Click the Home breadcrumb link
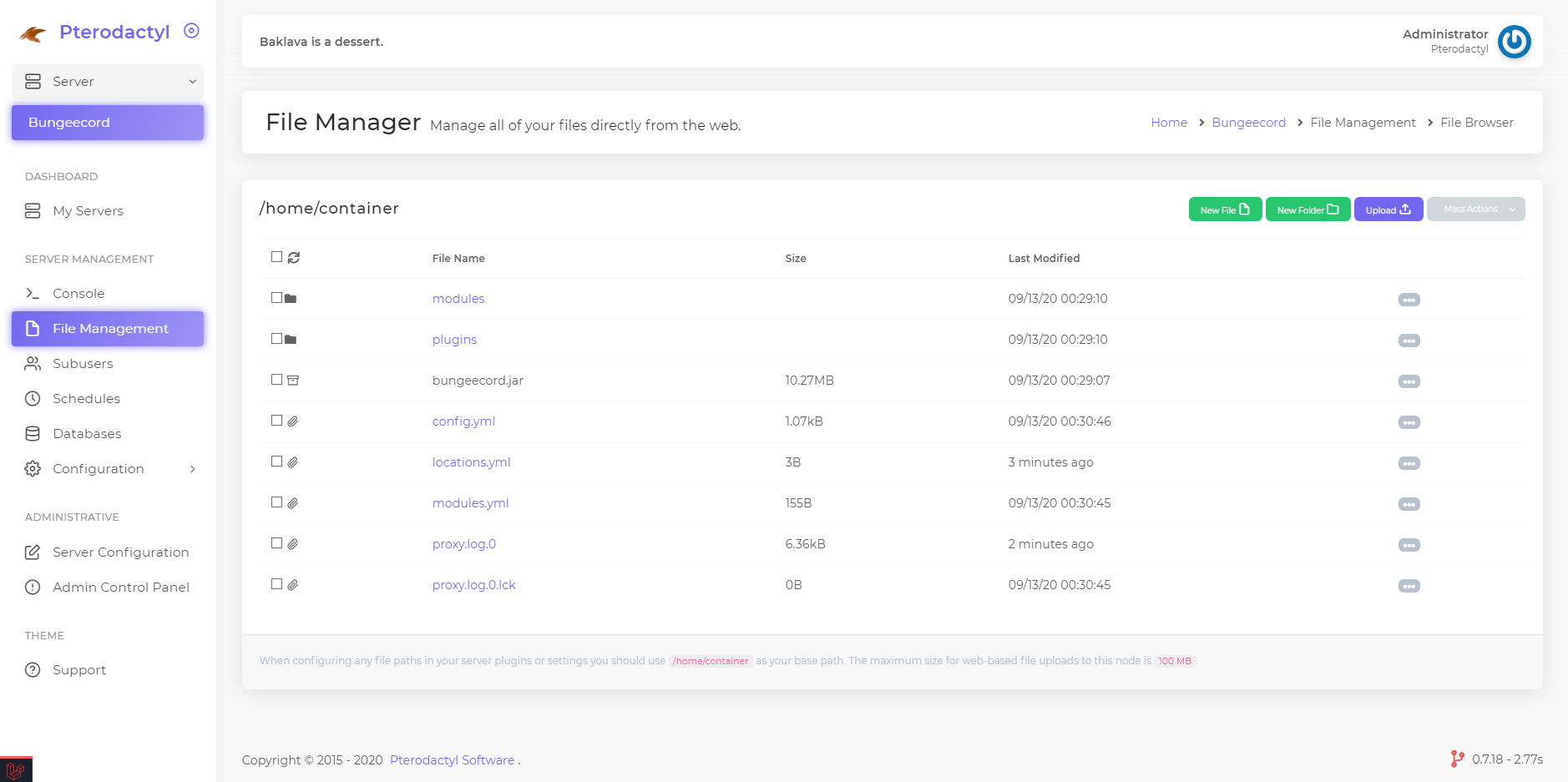This screenshot has width=1568, height=782. 1168,123
